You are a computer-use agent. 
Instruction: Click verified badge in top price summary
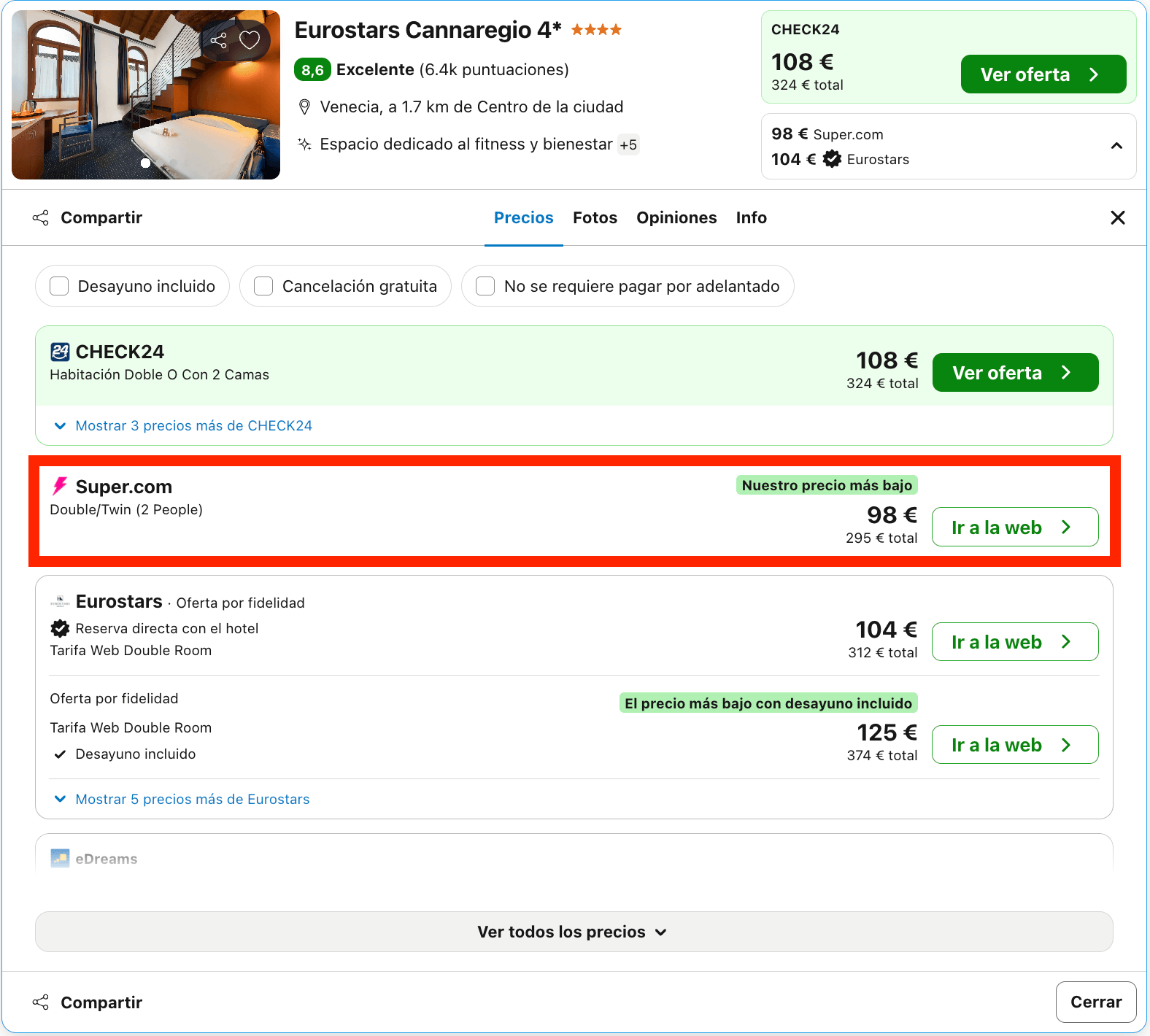click(x=832, y=159)
